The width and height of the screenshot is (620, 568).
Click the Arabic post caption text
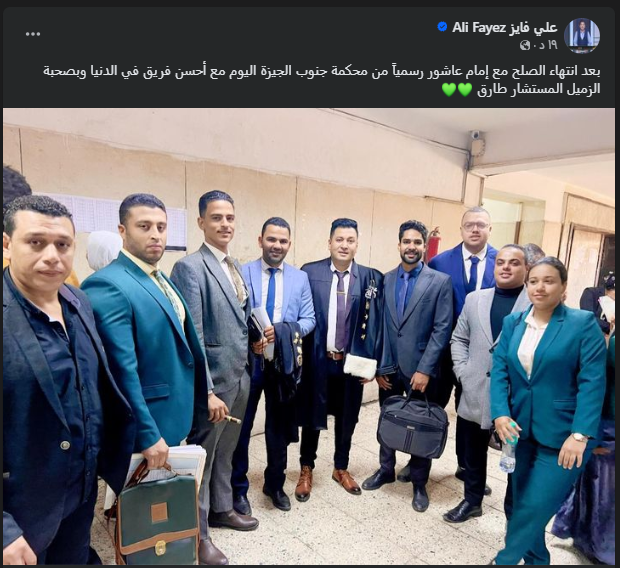tap(321, 80)
